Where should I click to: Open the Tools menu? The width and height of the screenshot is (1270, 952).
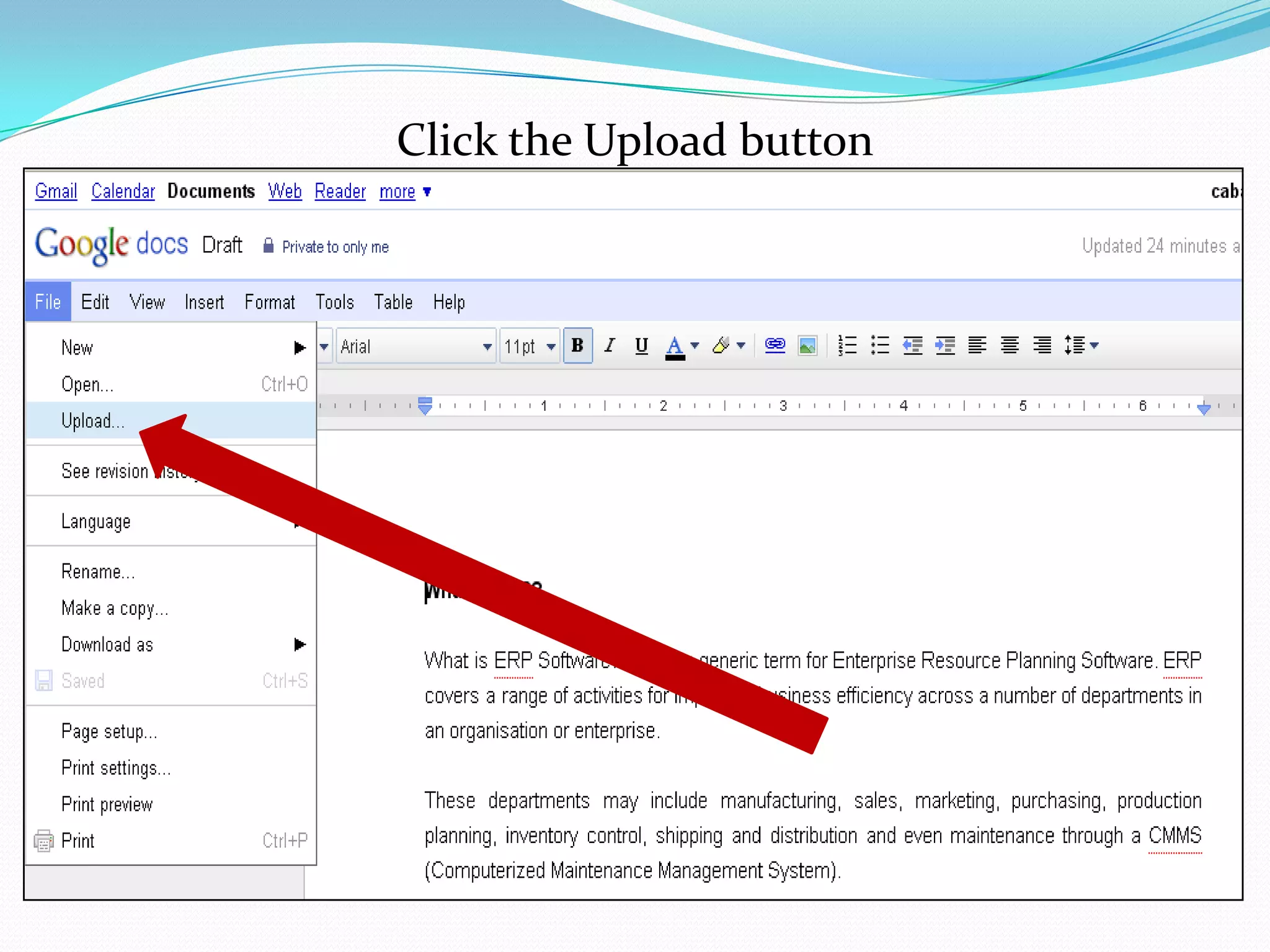[x=335, y=302]
